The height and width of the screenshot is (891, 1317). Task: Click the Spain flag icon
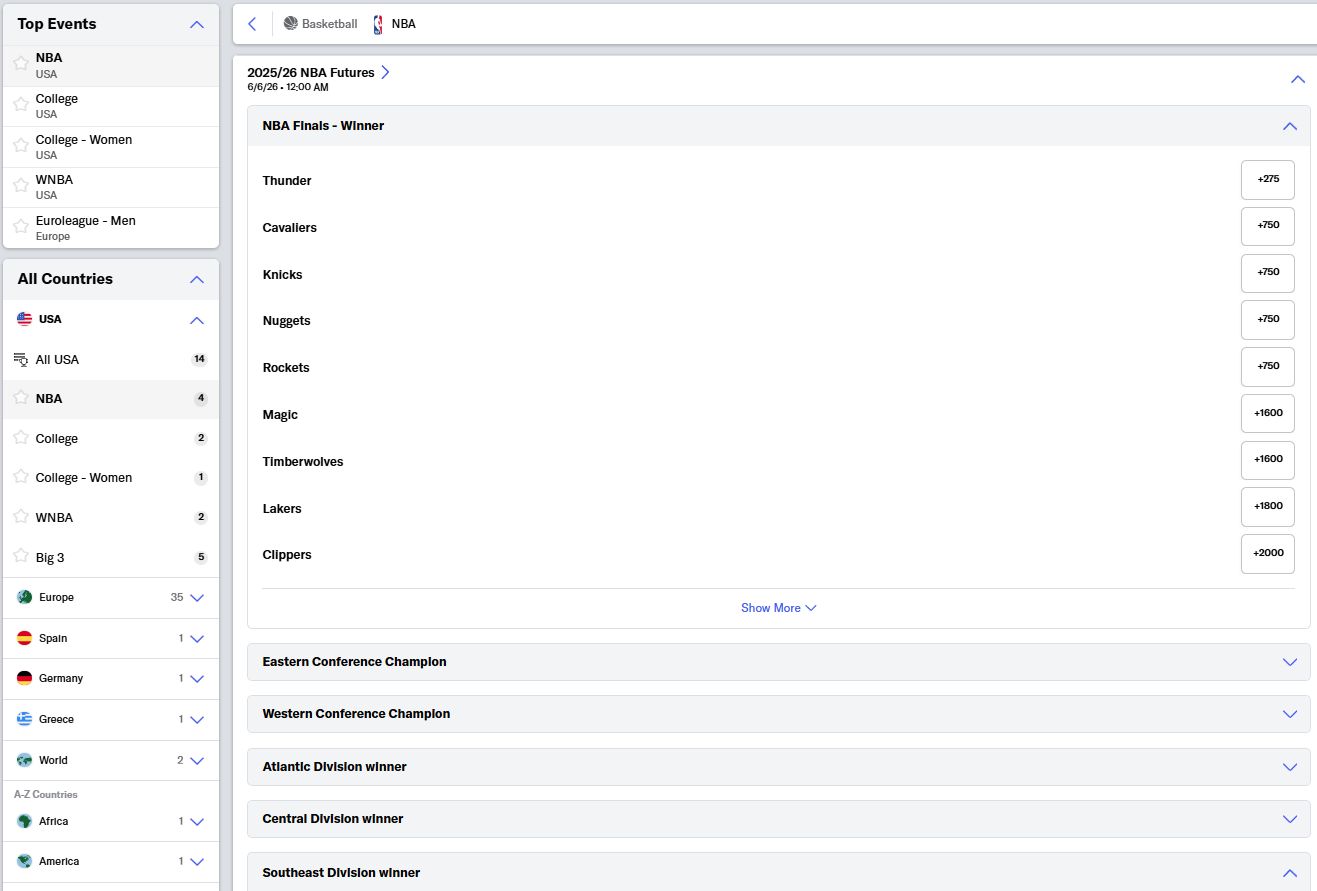pos(25,638)
